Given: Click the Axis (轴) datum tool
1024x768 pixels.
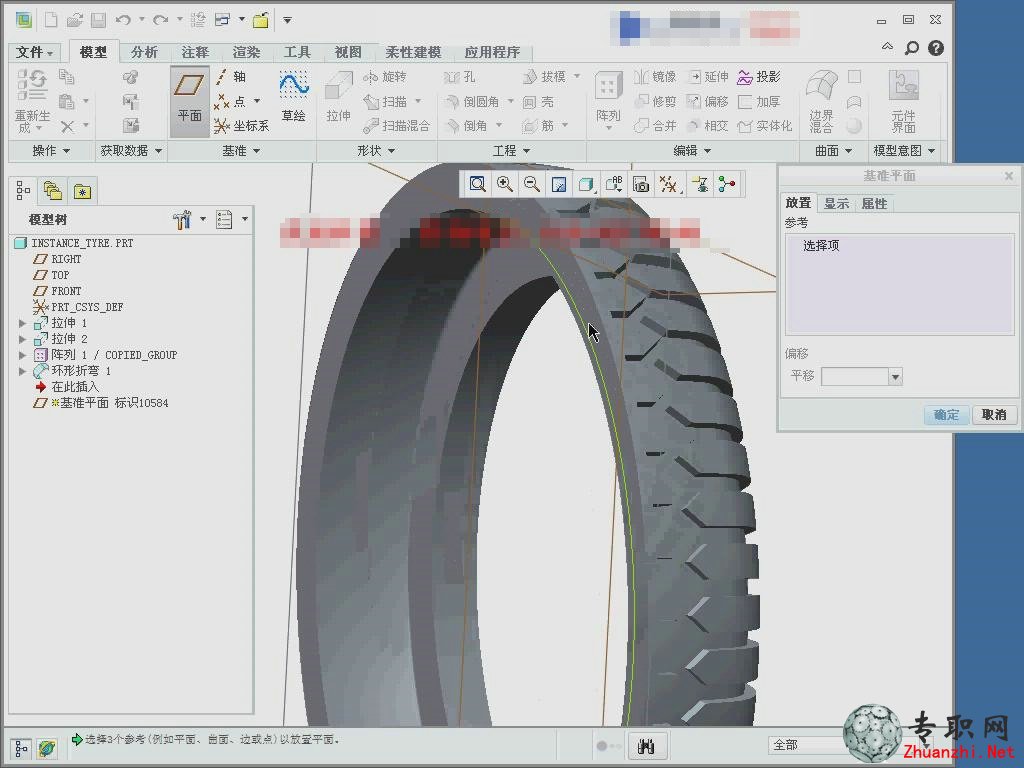Looking at the screenshot, I should tap(231, 77).
